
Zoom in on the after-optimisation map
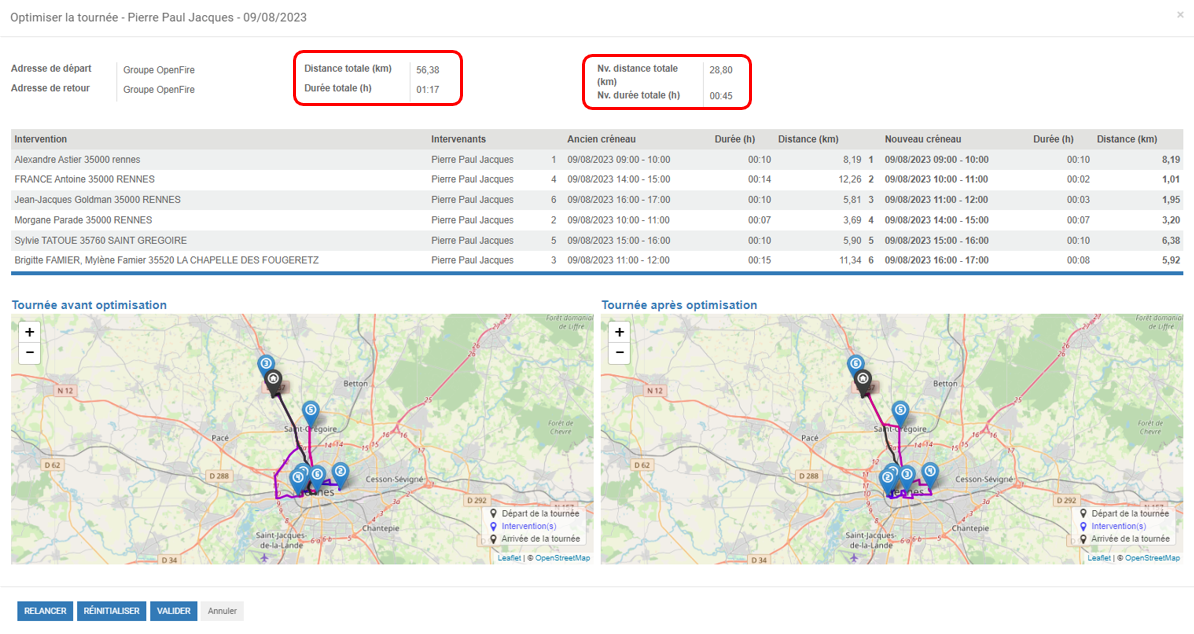(x=619, y=332)
